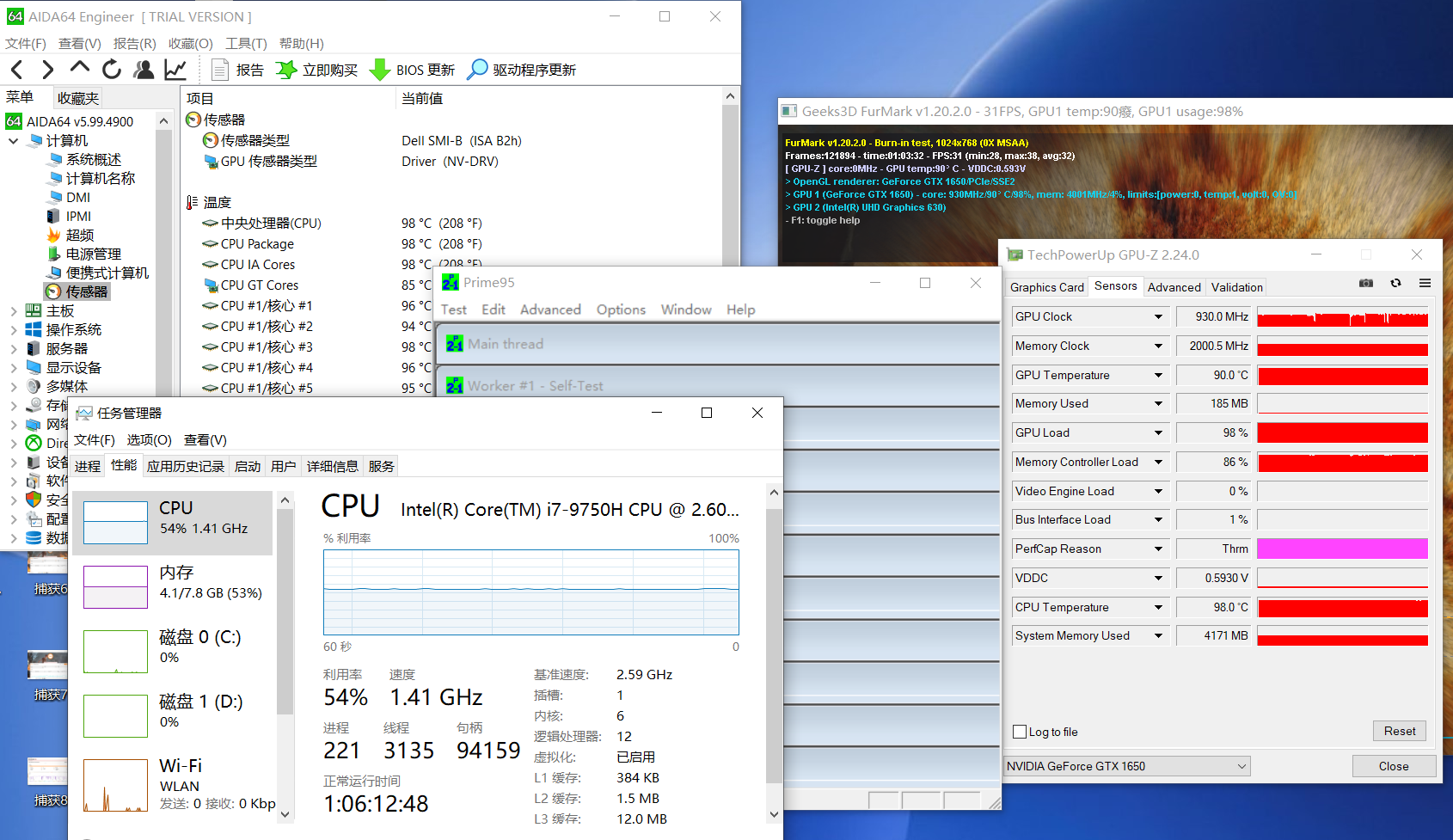
Task: Click the 捕获7 desktop icon
Action: (48, 677)
